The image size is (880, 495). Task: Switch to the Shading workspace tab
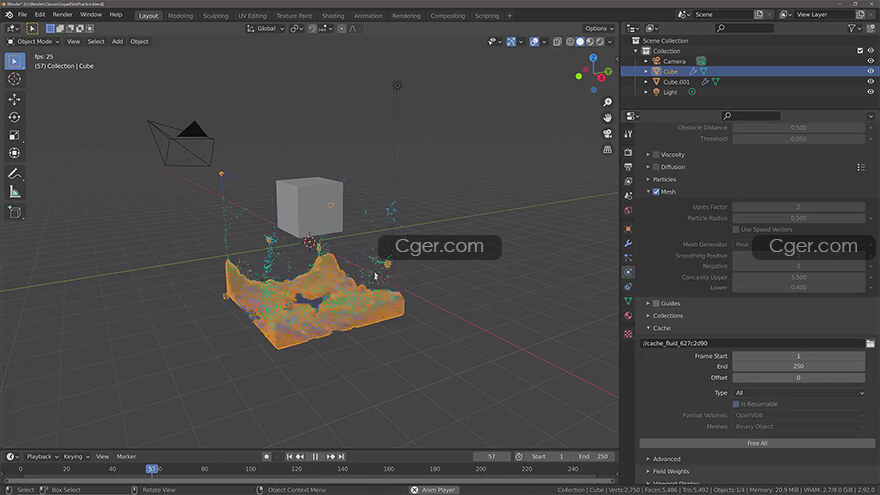tap(333, 16)
